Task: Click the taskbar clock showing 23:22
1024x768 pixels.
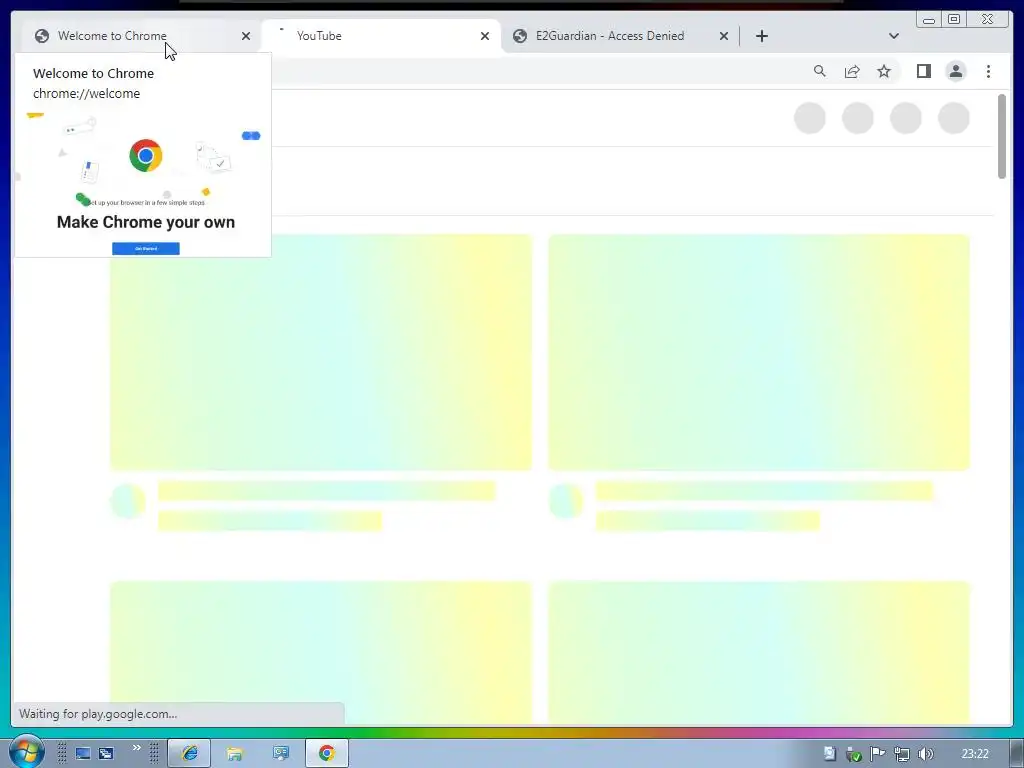Action: coord(975,754)
